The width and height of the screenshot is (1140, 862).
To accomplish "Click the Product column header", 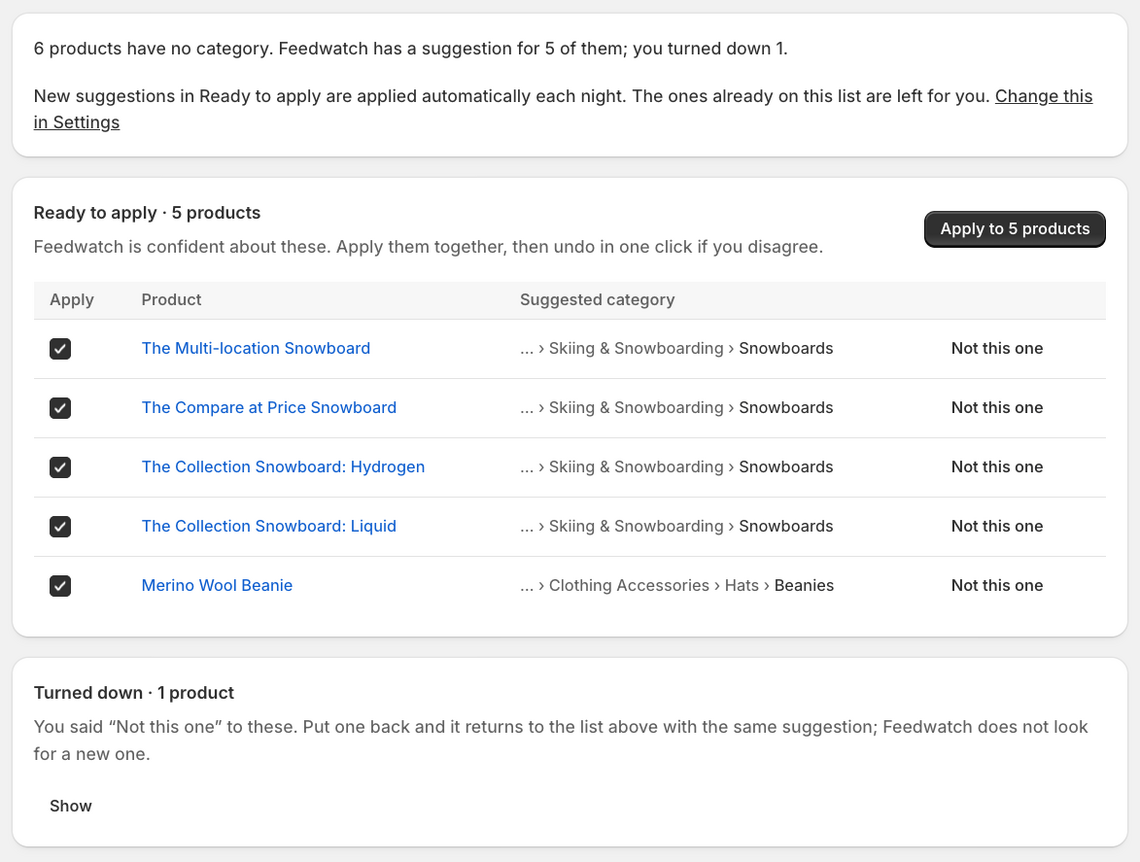I will [x=171, y=299].
